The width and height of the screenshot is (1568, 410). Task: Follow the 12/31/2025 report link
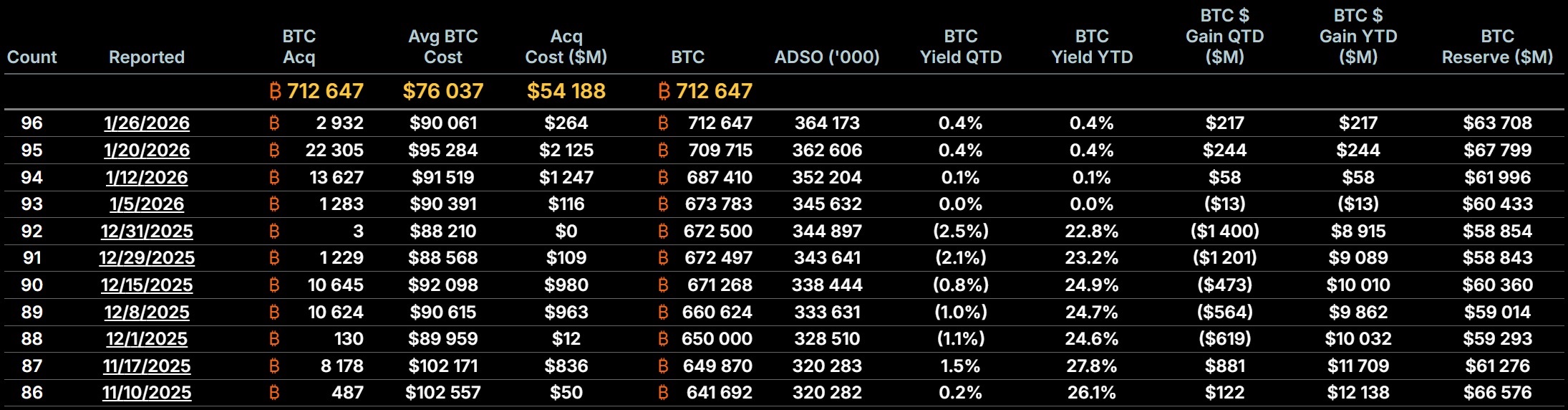[x=147, y=232]
